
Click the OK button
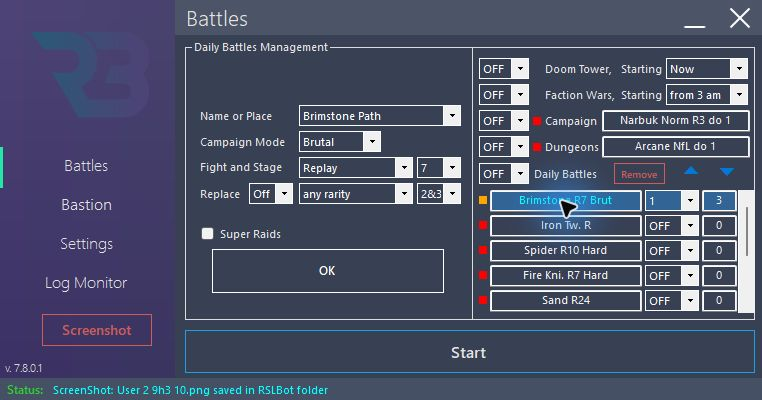click(x=328, y=271)
